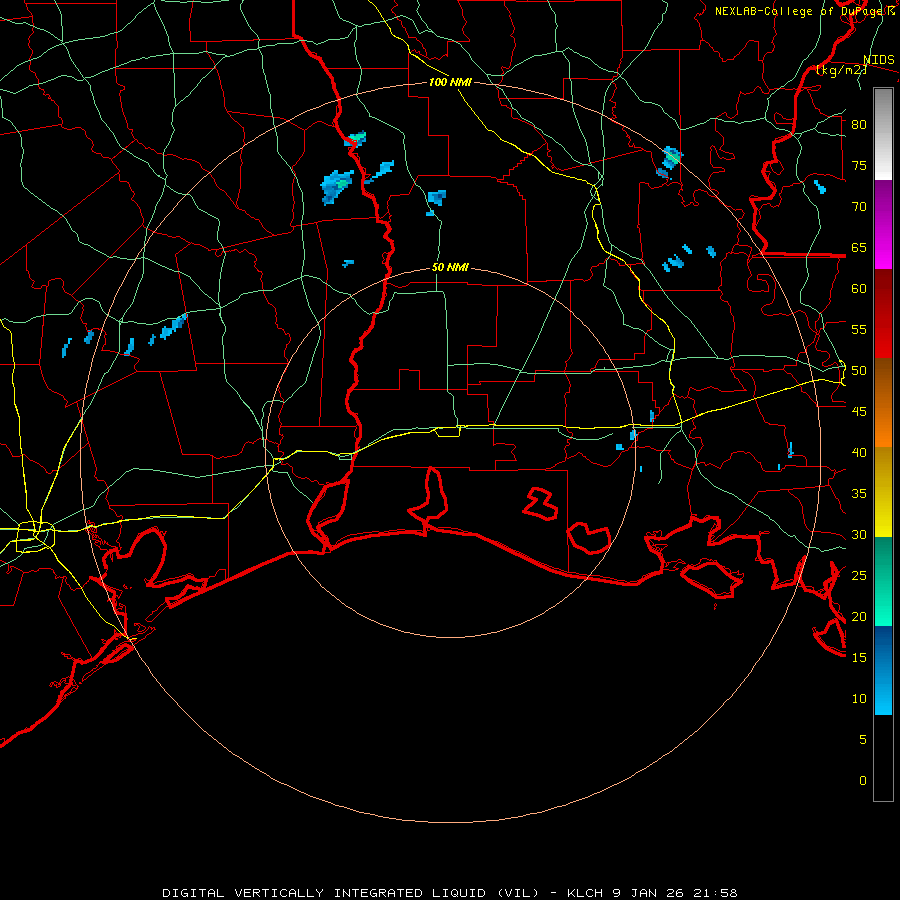Screen dimensions: 900x900
Task: Click the 45 value on the VIL scale
Action: click(859, 412)
